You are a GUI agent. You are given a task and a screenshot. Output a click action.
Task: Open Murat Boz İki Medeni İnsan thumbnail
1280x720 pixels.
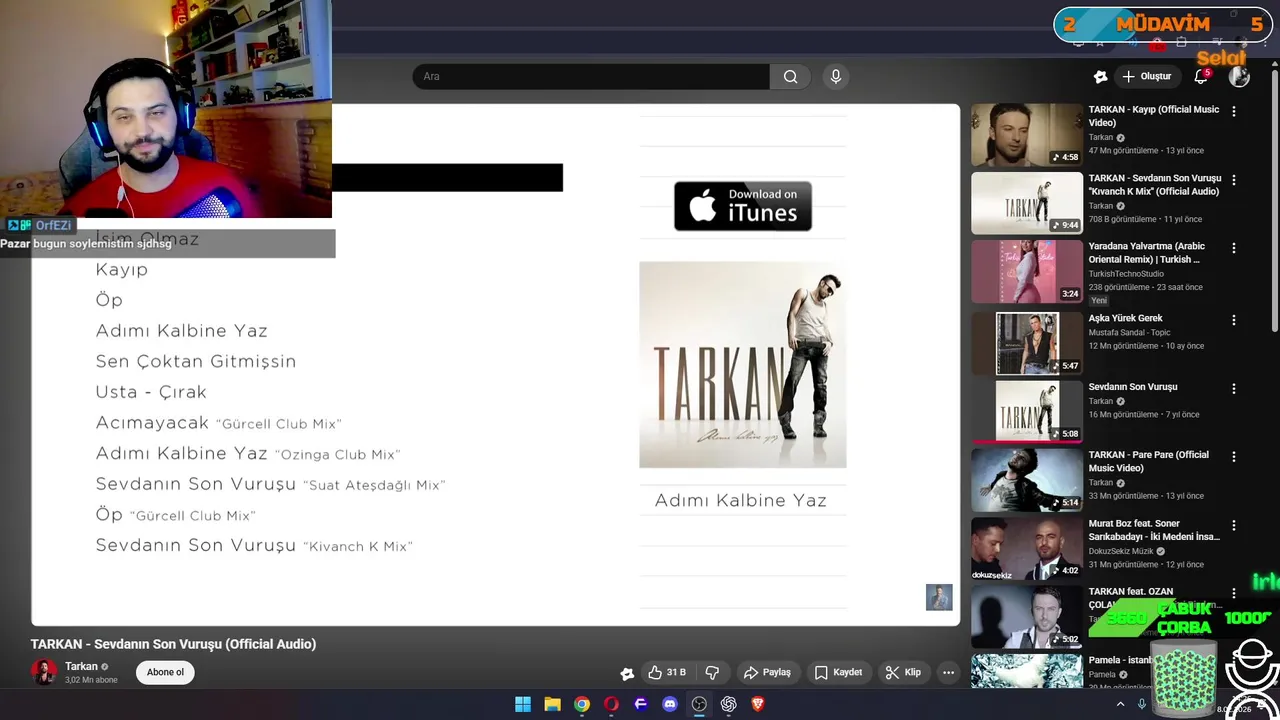click(x=1027, y=548)
